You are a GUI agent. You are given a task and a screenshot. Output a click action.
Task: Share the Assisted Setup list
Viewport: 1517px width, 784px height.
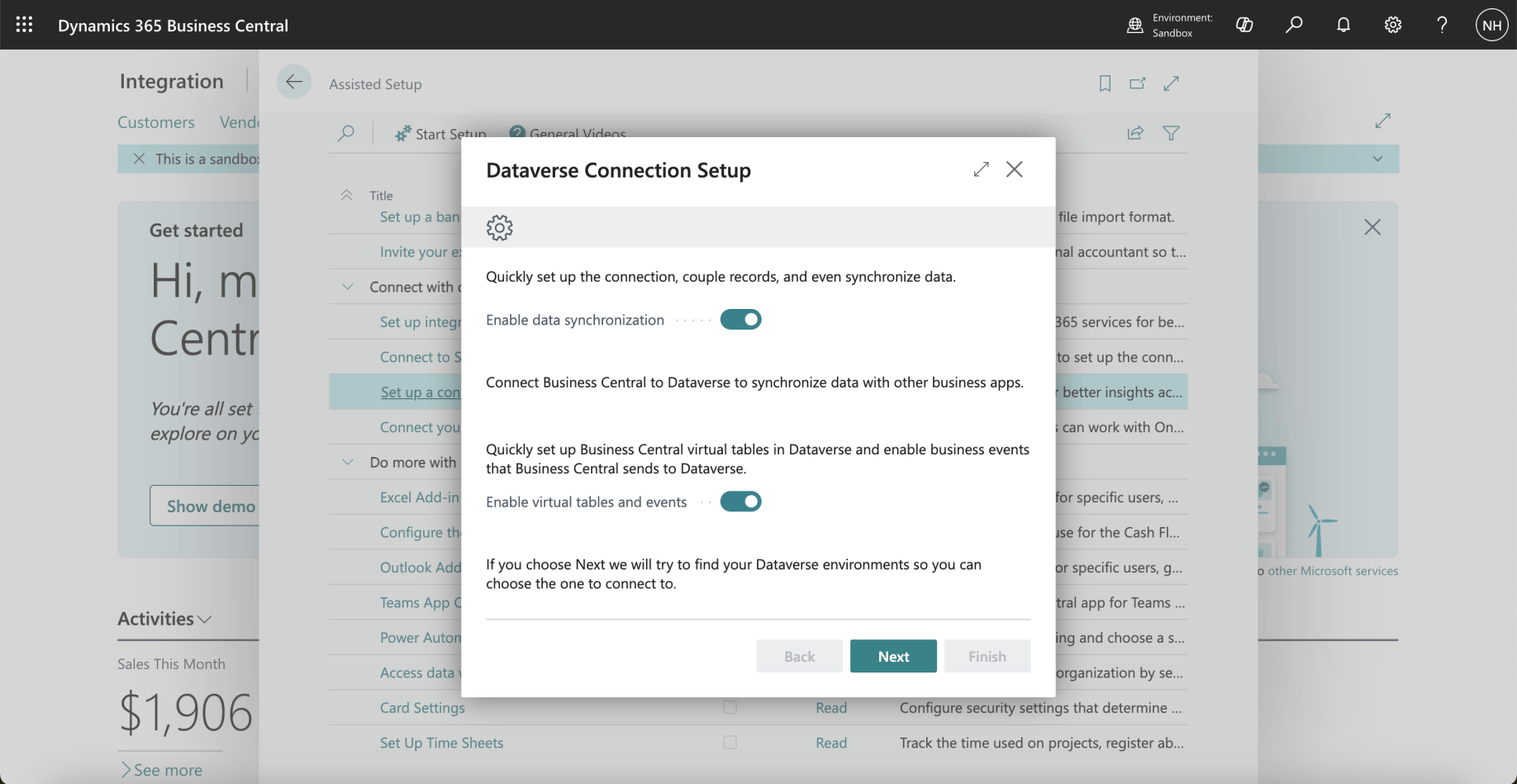pos(1136,133)
